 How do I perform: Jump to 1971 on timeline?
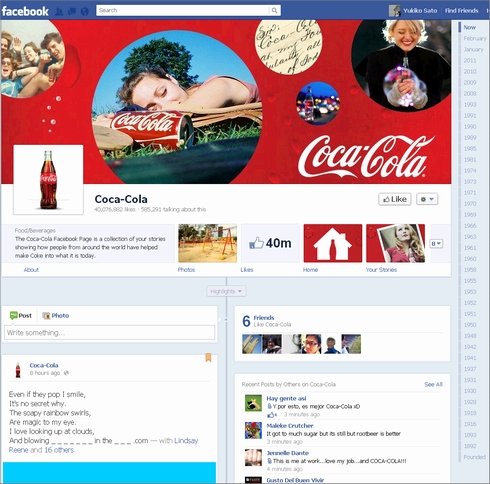click(x=470, y=192)
